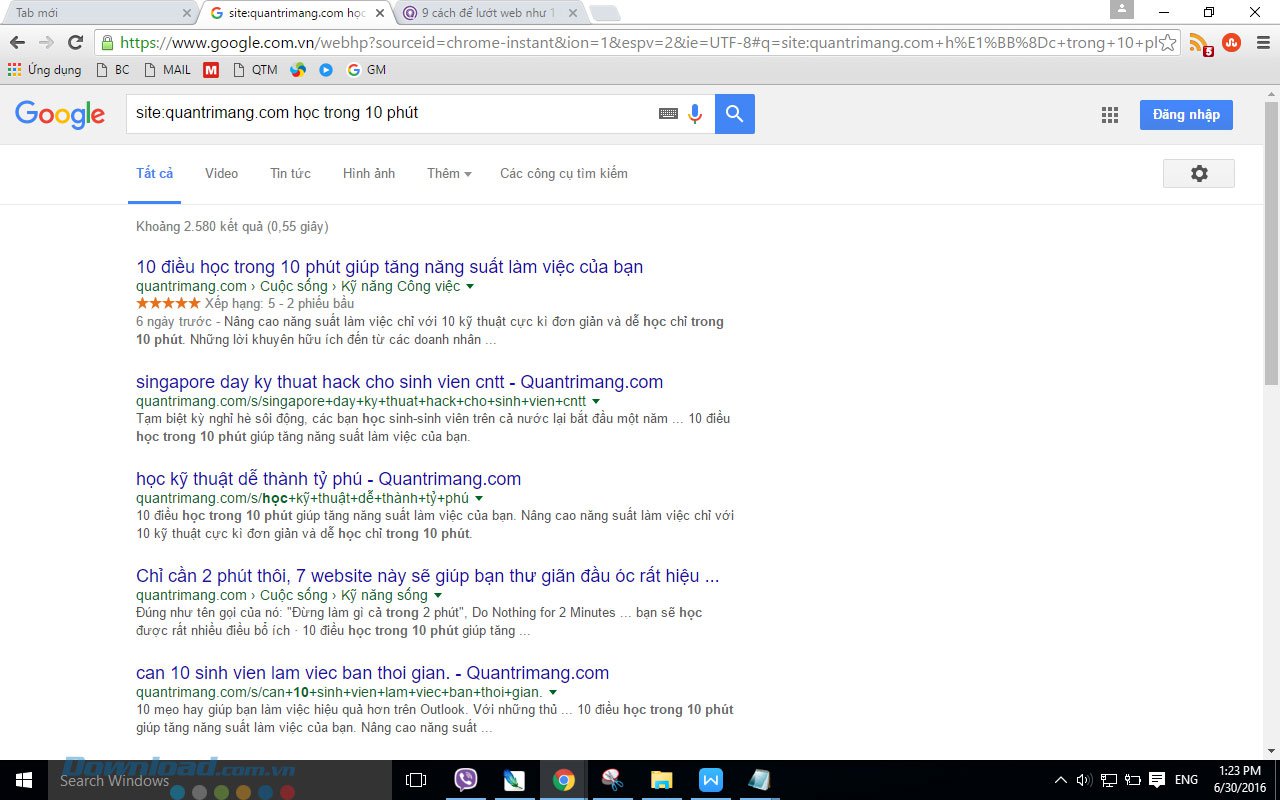This screenshot has width=1280, height=800.
Task: Open dropdown arrow after học+kỹ+thuật result URL
Action: click(x=479, y=499)
